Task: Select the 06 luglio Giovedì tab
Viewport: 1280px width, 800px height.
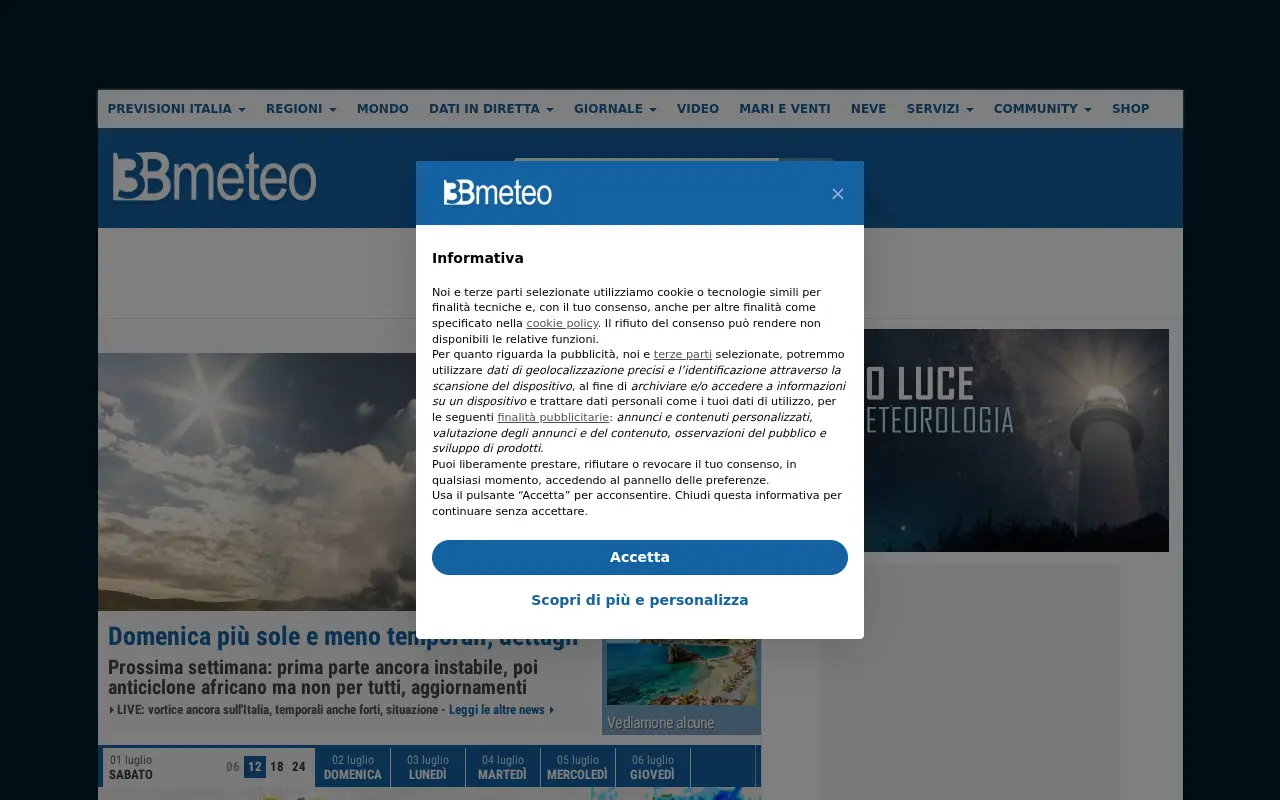Action: coord(653,767)
